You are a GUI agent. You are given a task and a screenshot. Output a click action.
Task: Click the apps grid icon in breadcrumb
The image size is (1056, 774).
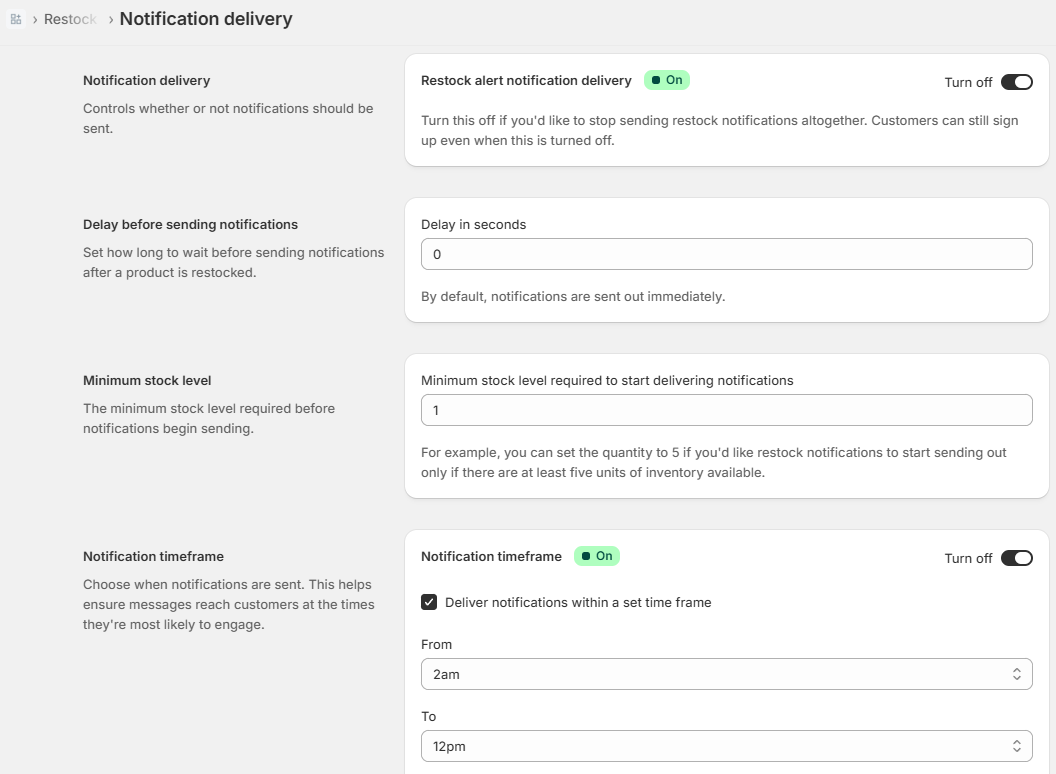(x=16, y=19)
